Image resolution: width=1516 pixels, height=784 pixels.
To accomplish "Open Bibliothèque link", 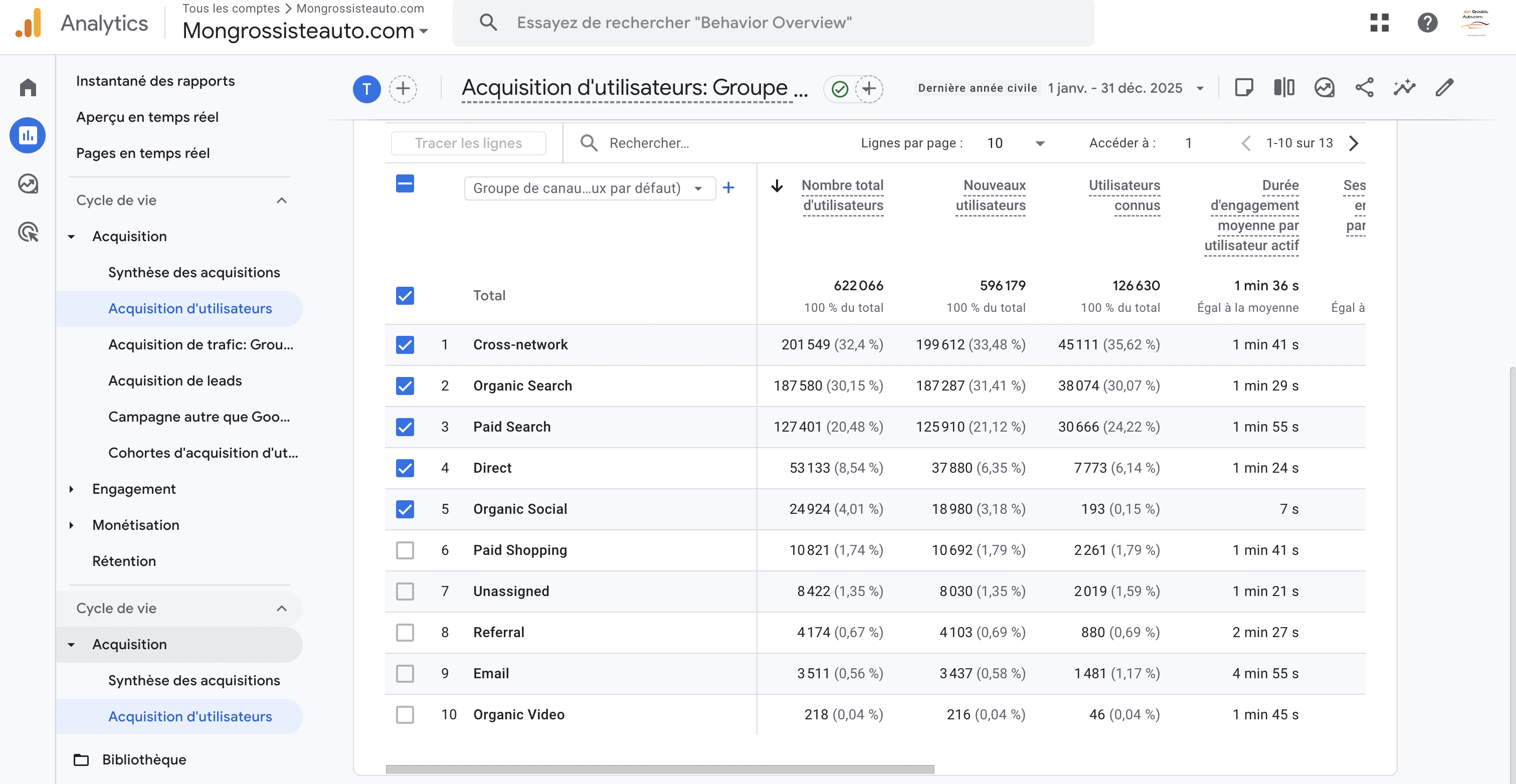I will pos(143,759).
